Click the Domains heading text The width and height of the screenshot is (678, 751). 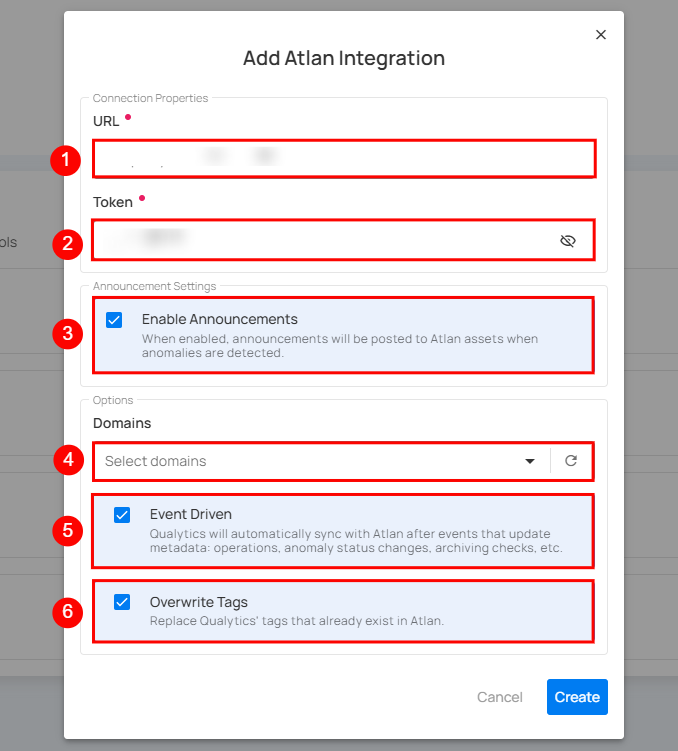(x=122, y=423)
